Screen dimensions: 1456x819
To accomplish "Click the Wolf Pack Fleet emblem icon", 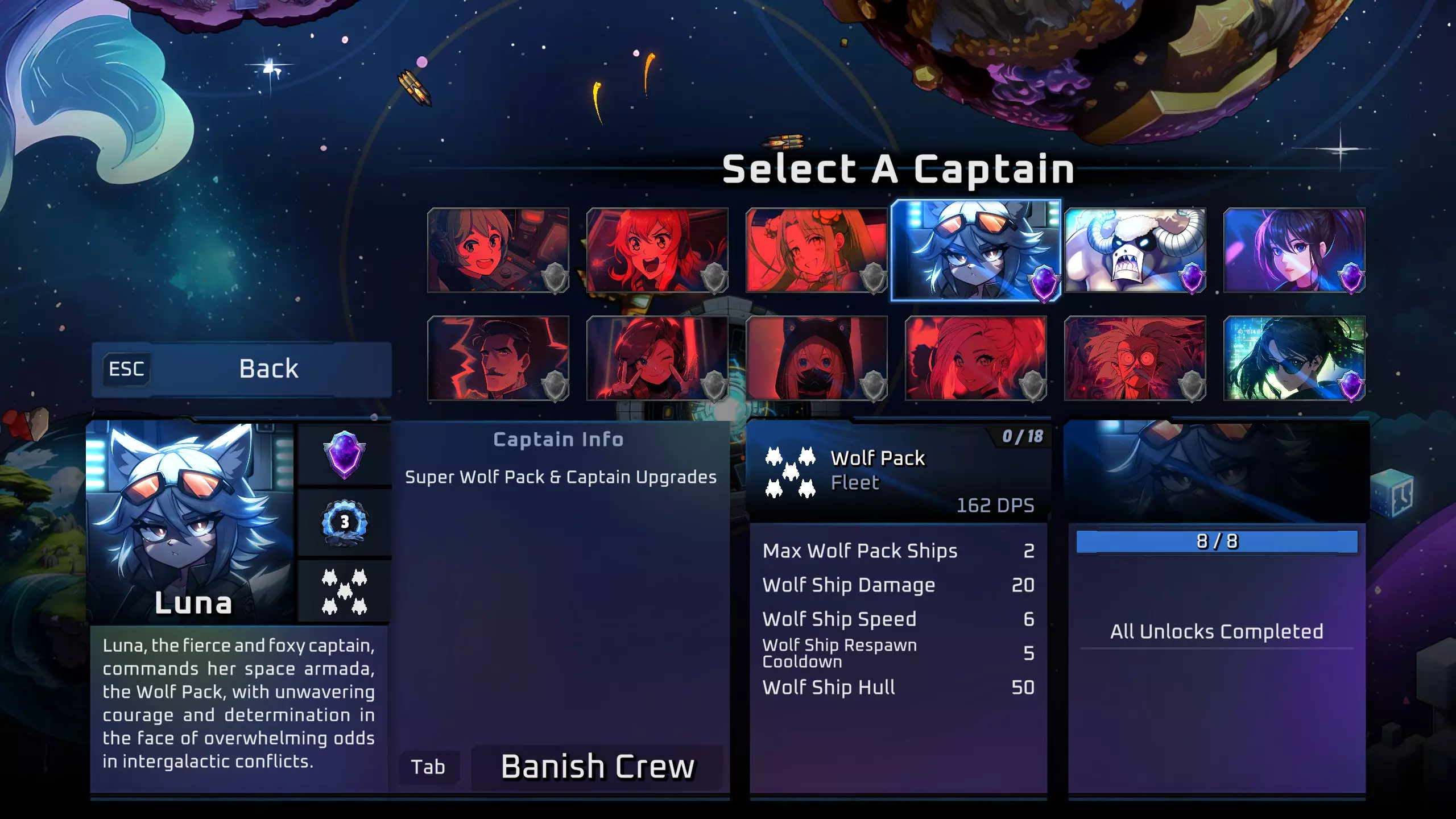I will click(x=791, y=473).
